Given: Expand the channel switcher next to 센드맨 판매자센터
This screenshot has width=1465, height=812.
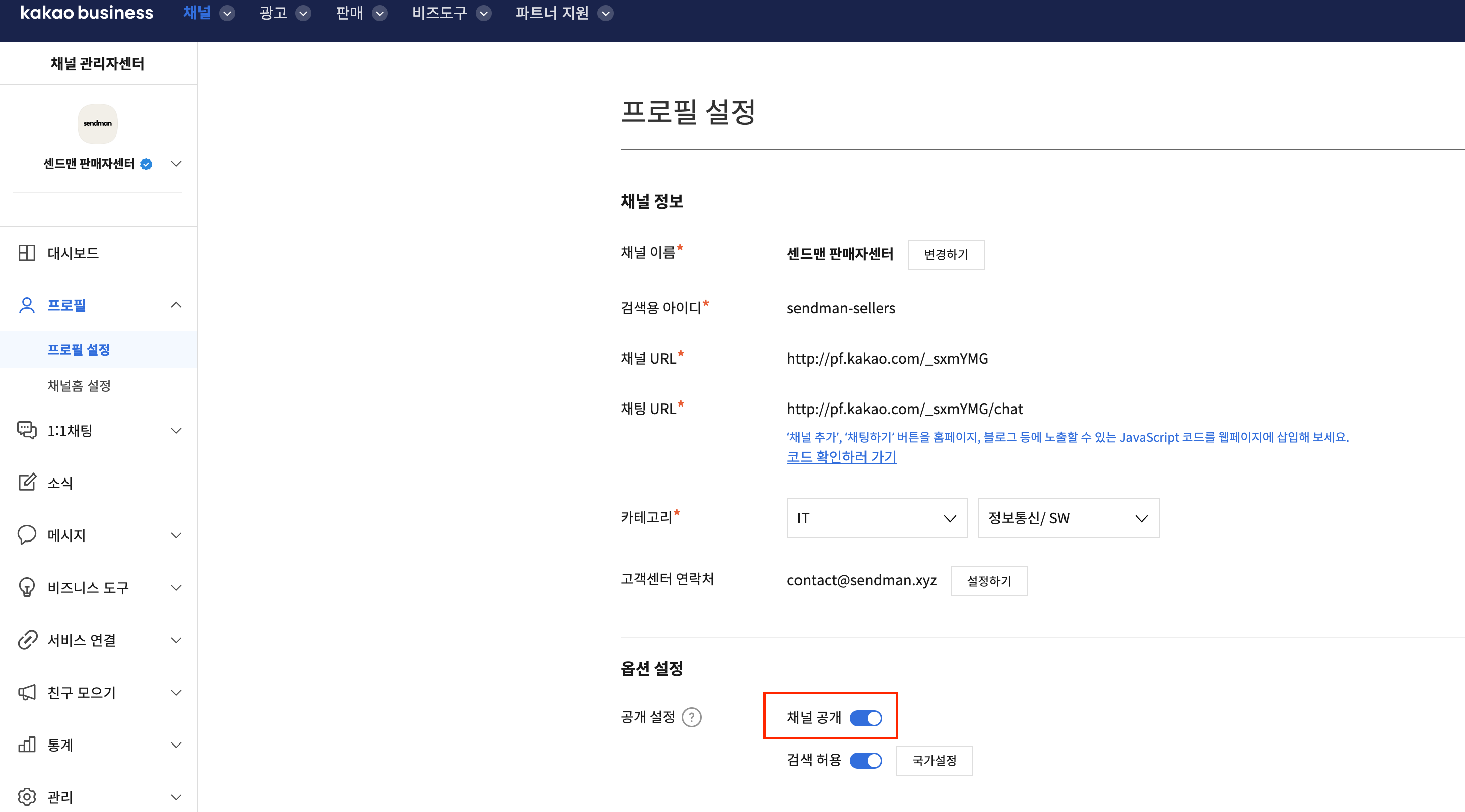Looking at the screenshot, I should (x=176, y=164).
